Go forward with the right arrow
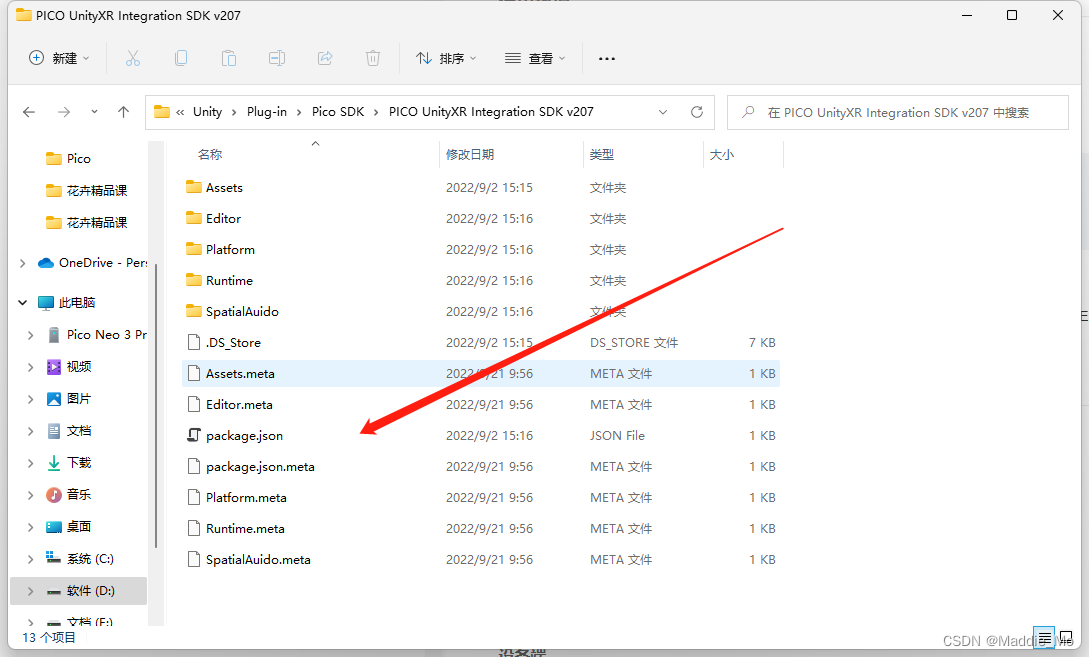Viewport: 1089px width, 657px height. [x=64, y=112]
